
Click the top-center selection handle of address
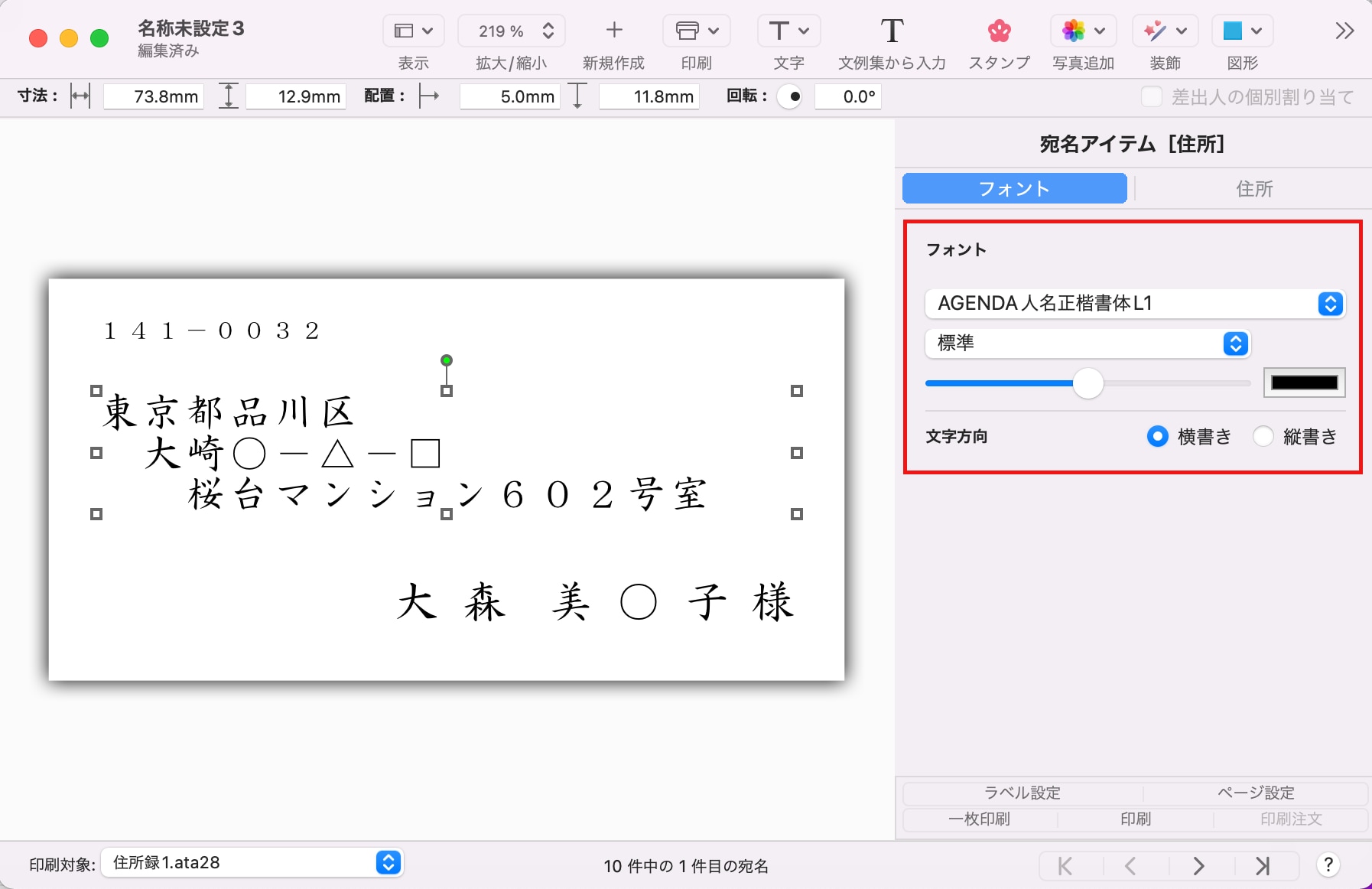pyautogui.click(x=447, y=391)
